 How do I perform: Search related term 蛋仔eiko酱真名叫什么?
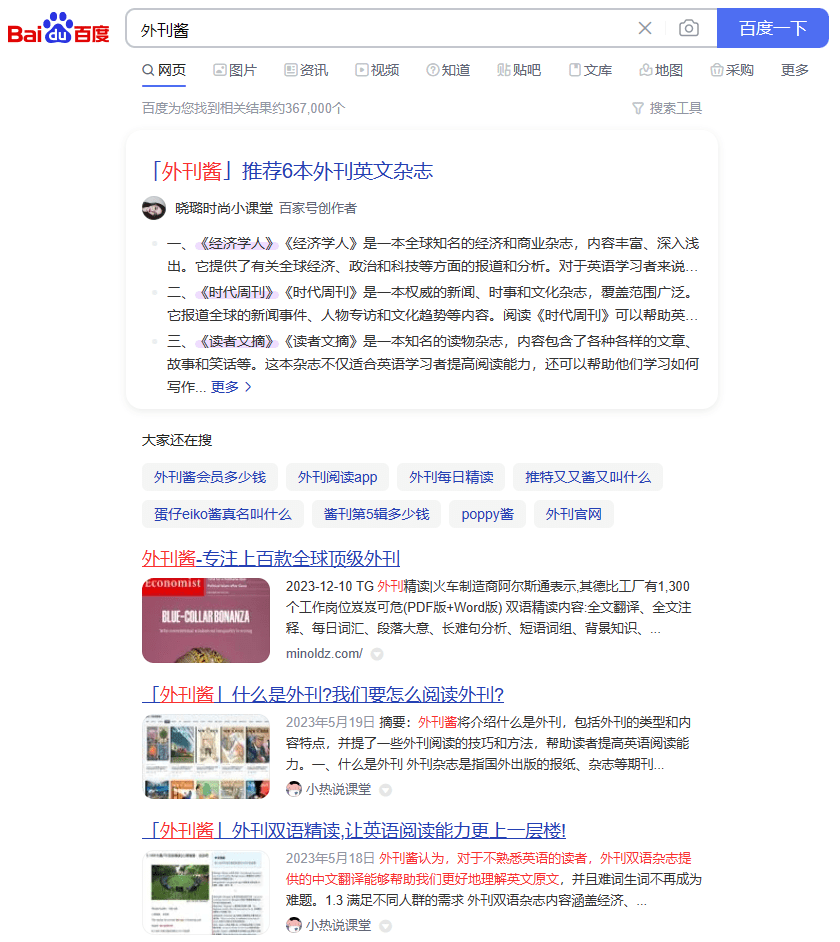coord(223,515)
